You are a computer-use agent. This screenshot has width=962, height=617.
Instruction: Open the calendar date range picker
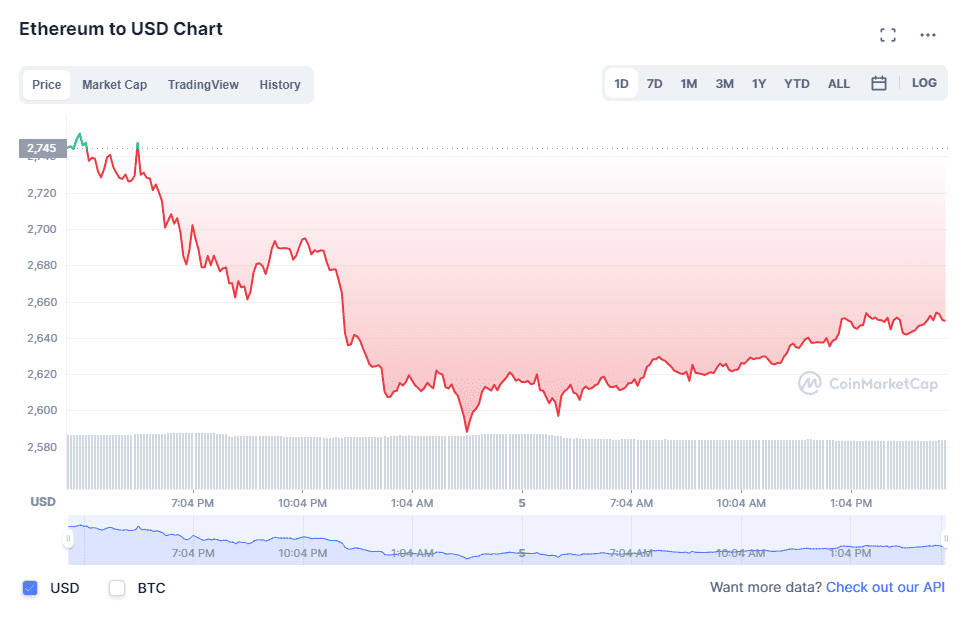point(879,83)
